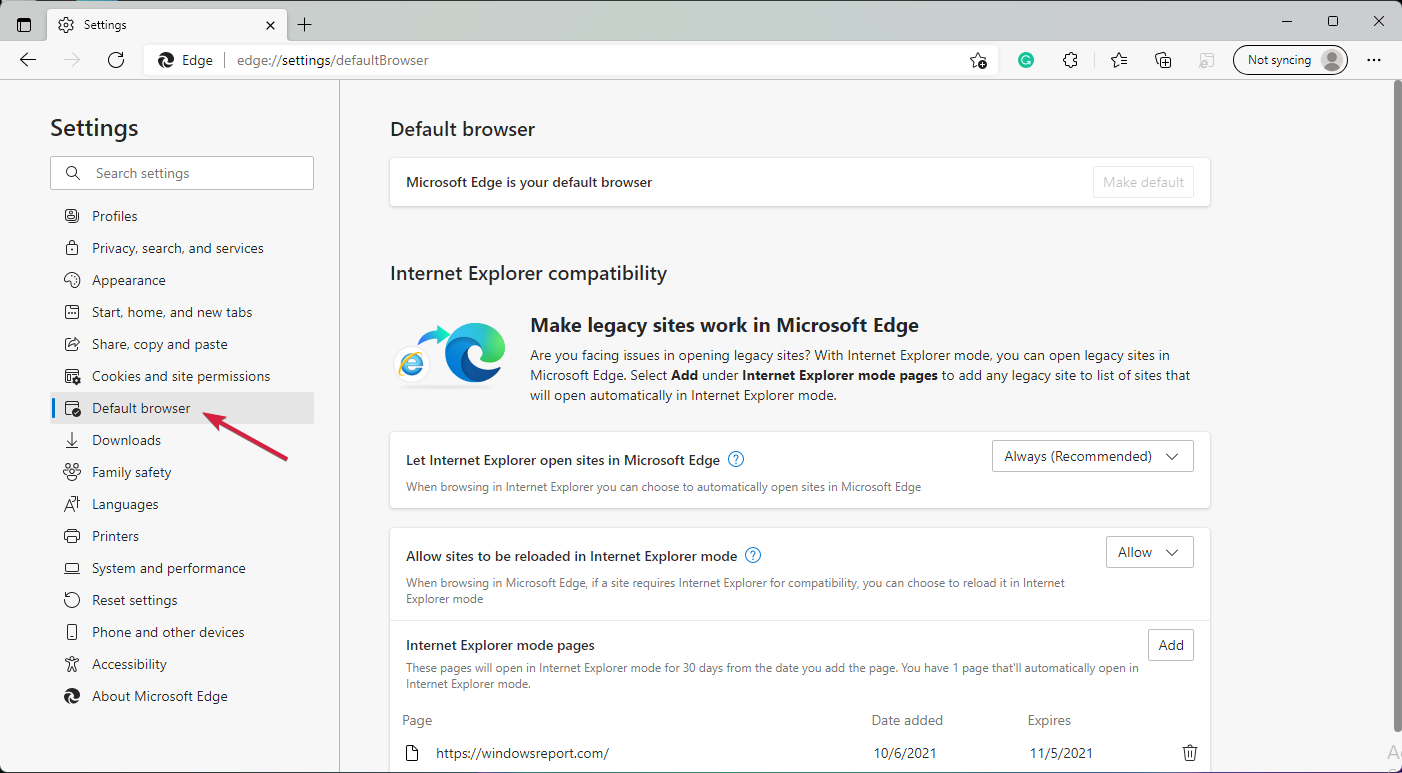This screenshot has height=773, width=1402.
Task: Select the Privacy, search, and services section
Action: (x=178, y=247)
